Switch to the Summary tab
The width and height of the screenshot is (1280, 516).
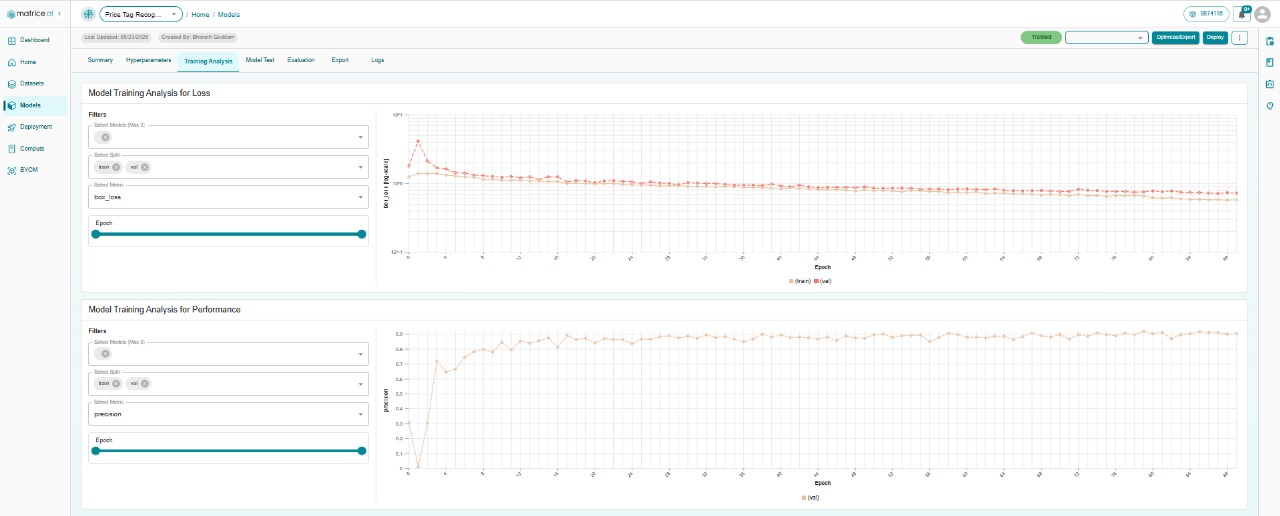(100, 60)
